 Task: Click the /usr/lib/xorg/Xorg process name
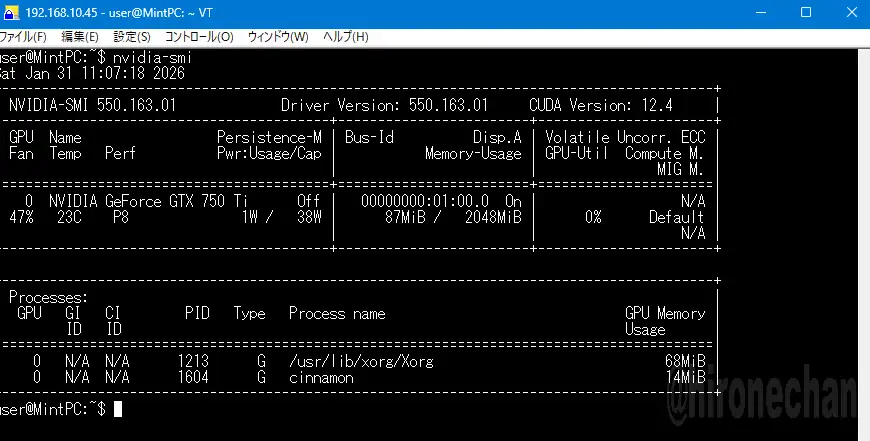pyautogui.click(x=361, y=361)
